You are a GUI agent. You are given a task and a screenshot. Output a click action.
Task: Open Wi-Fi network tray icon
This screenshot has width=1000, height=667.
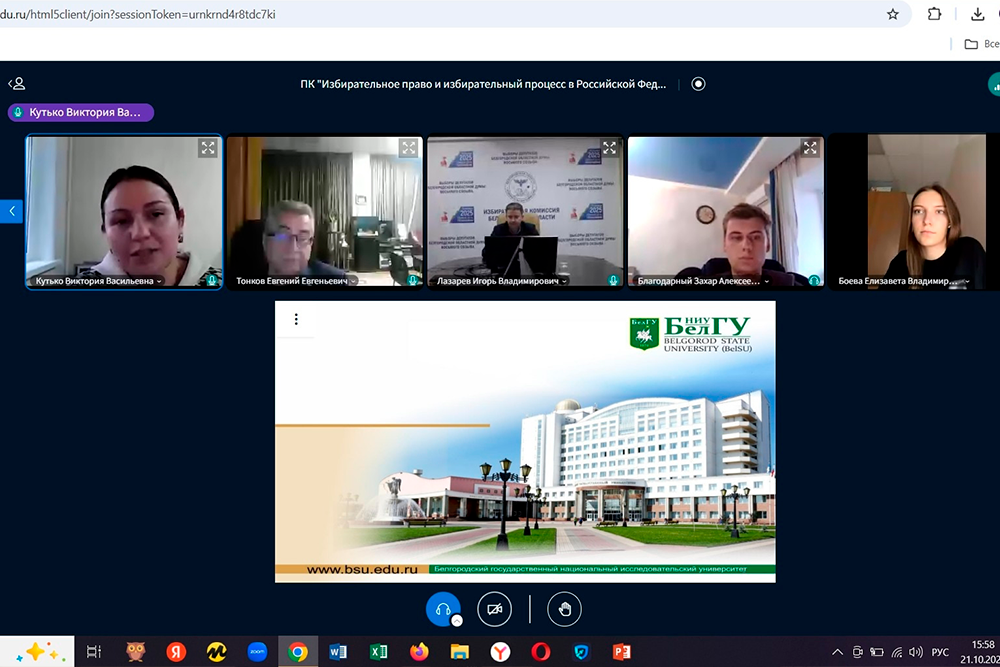point(897,652)
